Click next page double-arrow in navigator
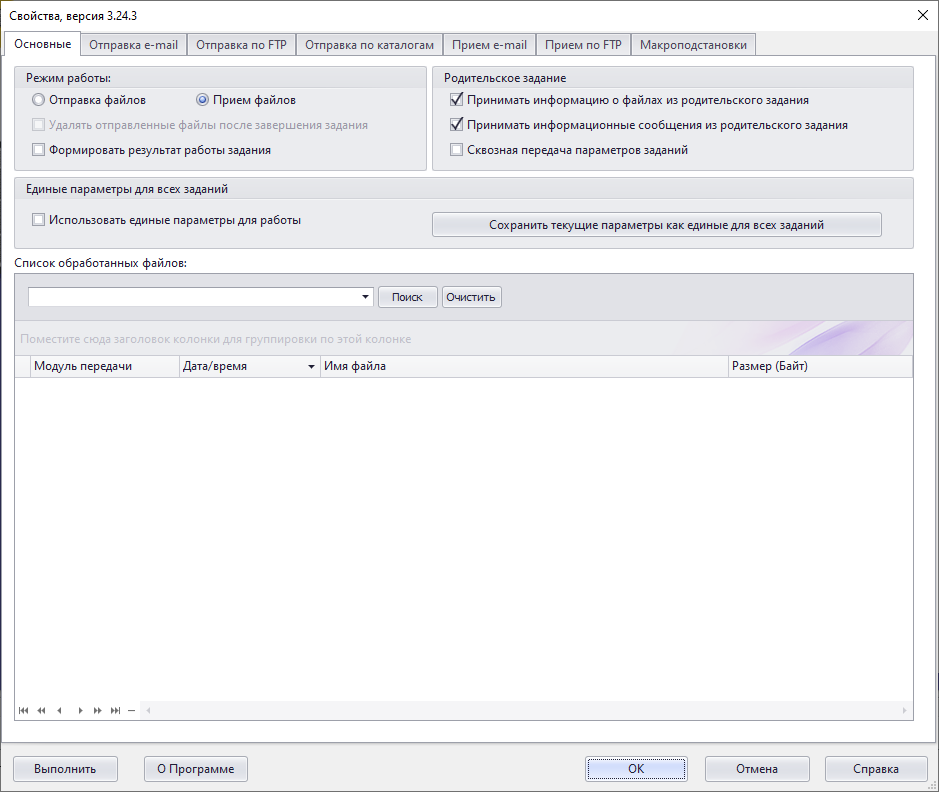The height and width of the screenshot is (792, 939). point(98,711)
